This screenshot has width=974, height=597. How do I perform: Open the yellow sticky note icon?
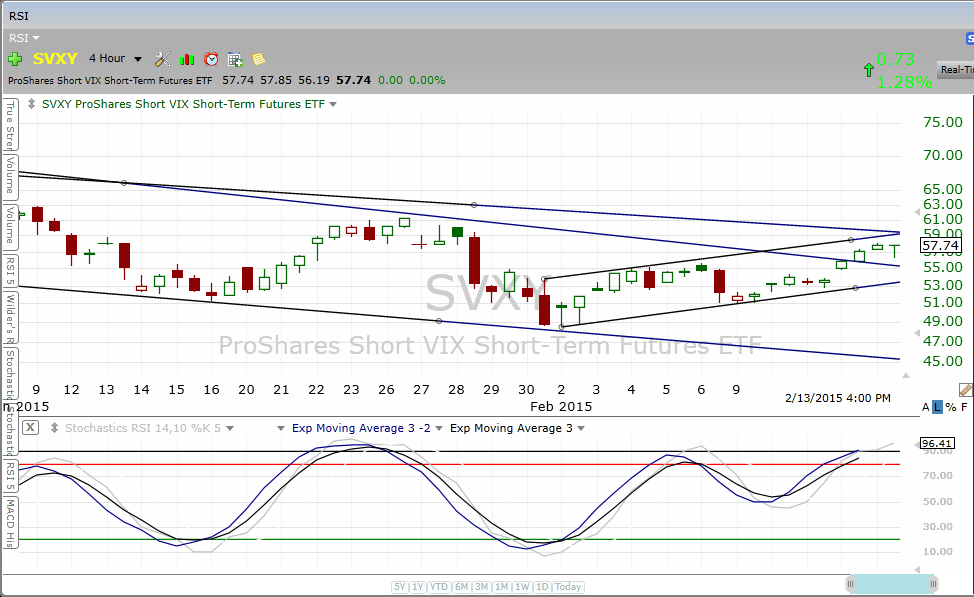(258, 59)
